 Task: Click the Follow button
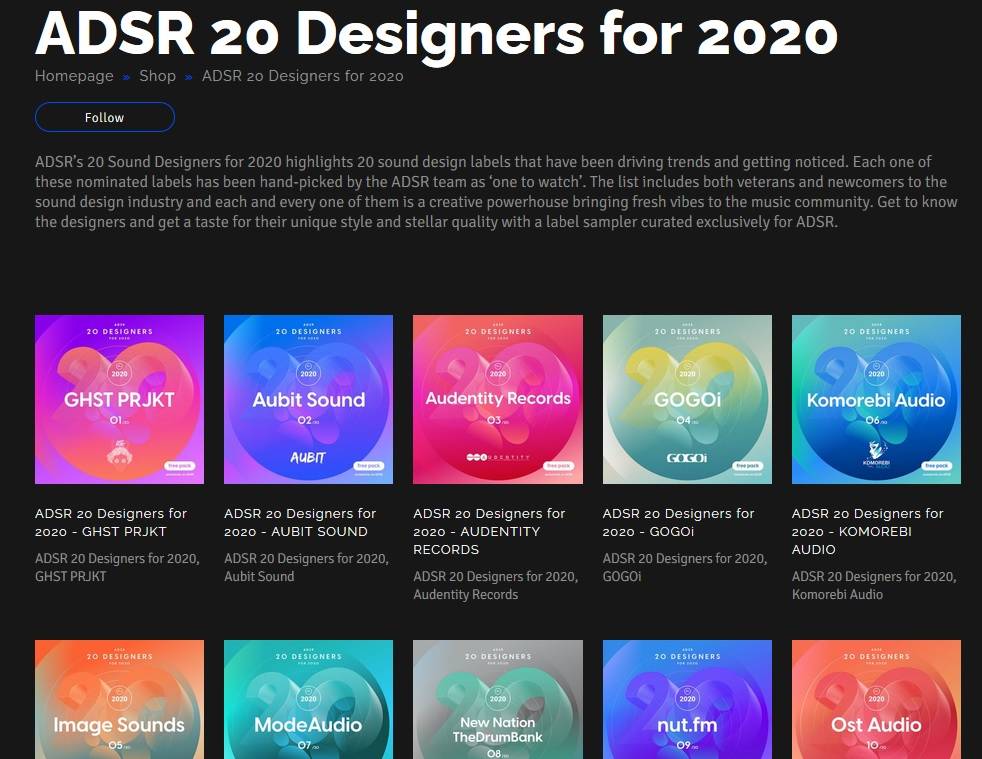point(104,117)
